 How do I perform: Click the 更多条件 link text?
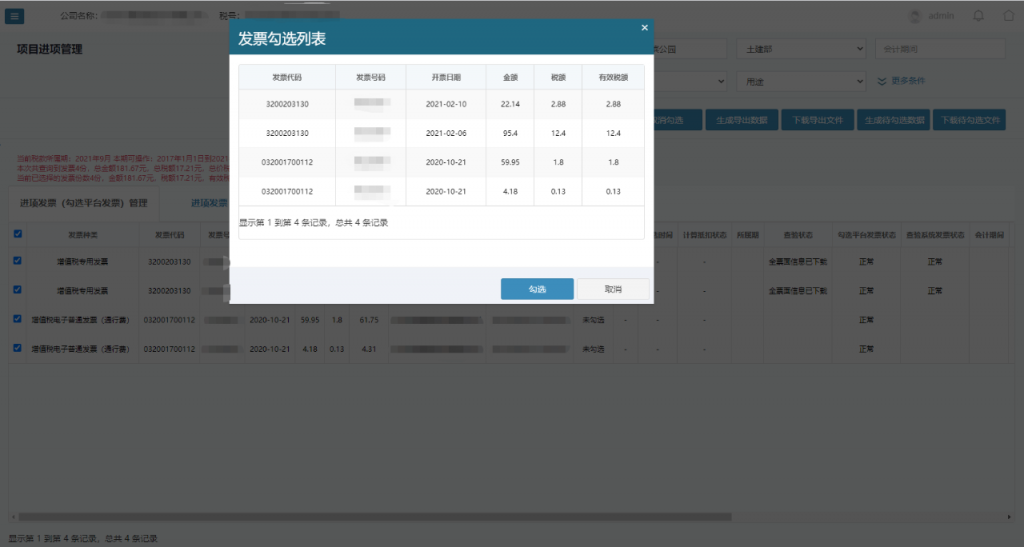click(x=908, y=81)
